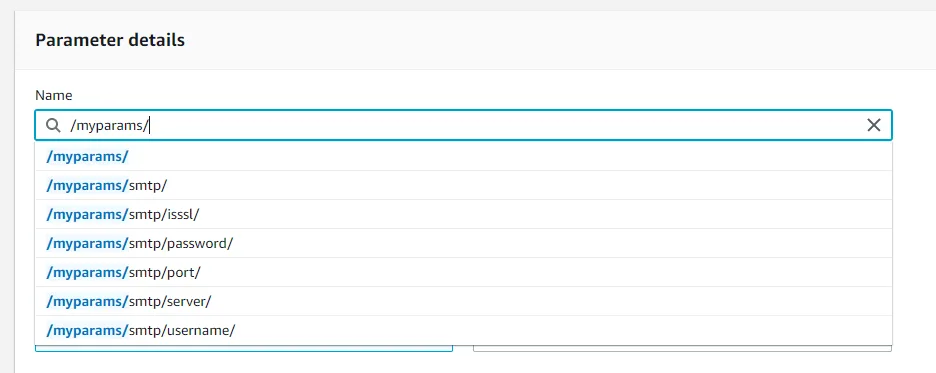
Task: Click the magnifier search icon in Name field
Action: point(53,125)
